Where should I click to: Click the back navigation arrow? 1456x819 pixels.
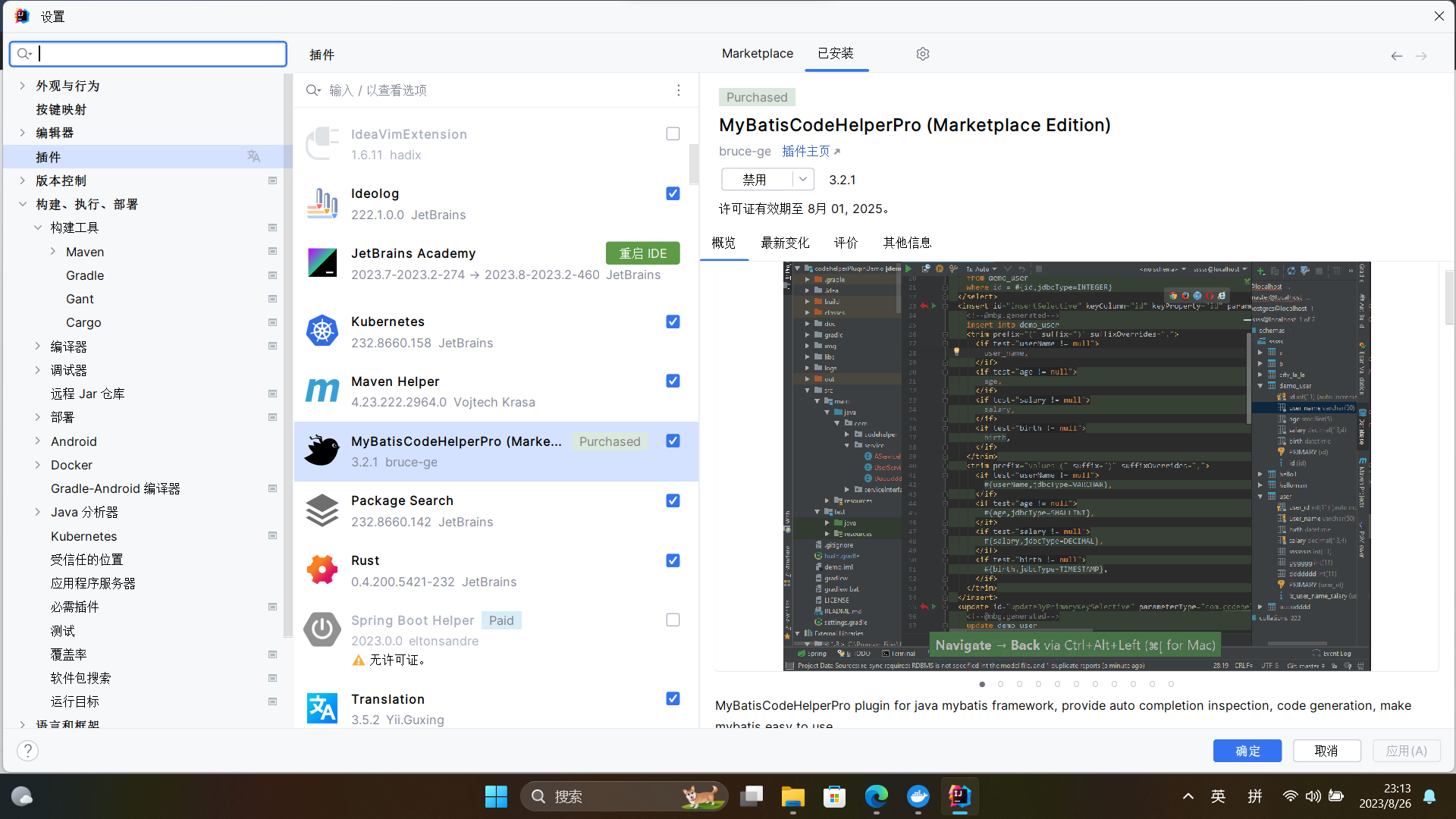[x=1396, y=56]
